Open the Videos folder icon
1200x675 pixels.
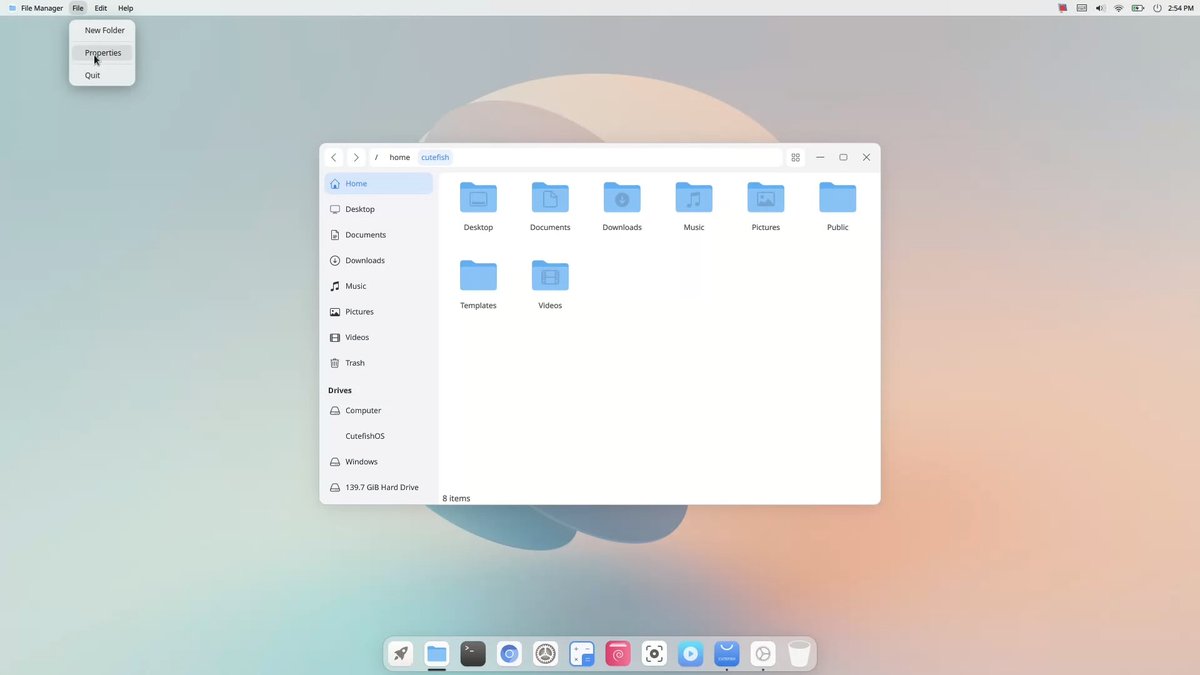[x=550, y=276]
